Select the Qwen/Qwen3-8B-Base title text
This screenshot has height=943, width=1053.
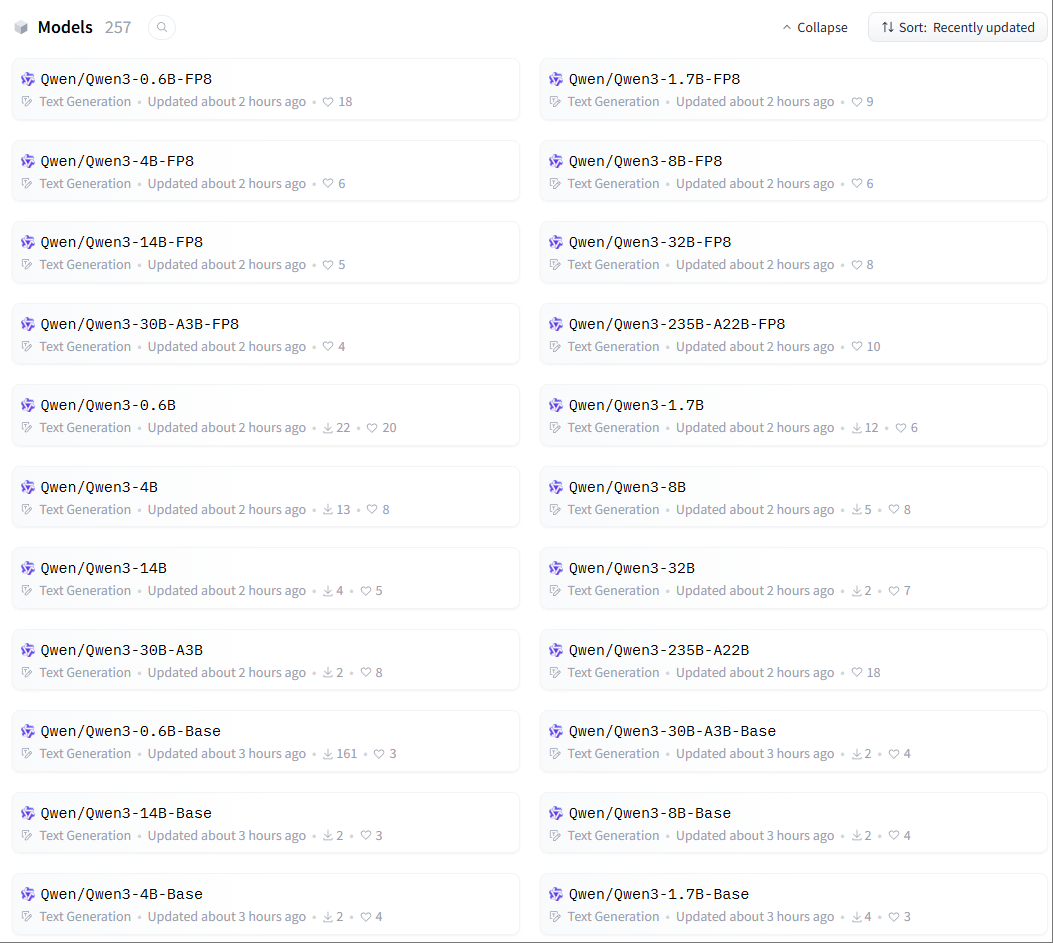650,813
